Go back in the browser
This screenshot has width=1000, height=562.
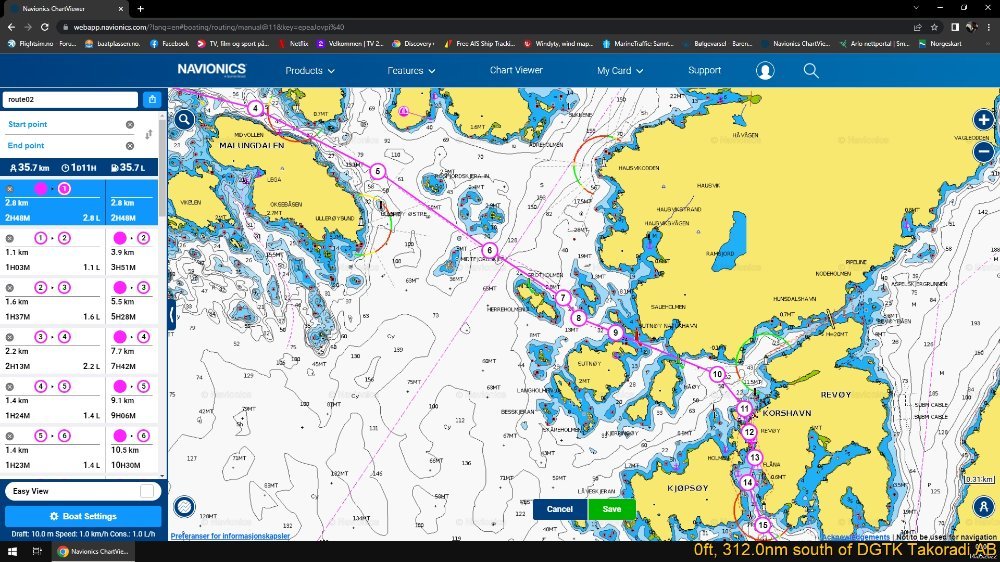(11, 27)
